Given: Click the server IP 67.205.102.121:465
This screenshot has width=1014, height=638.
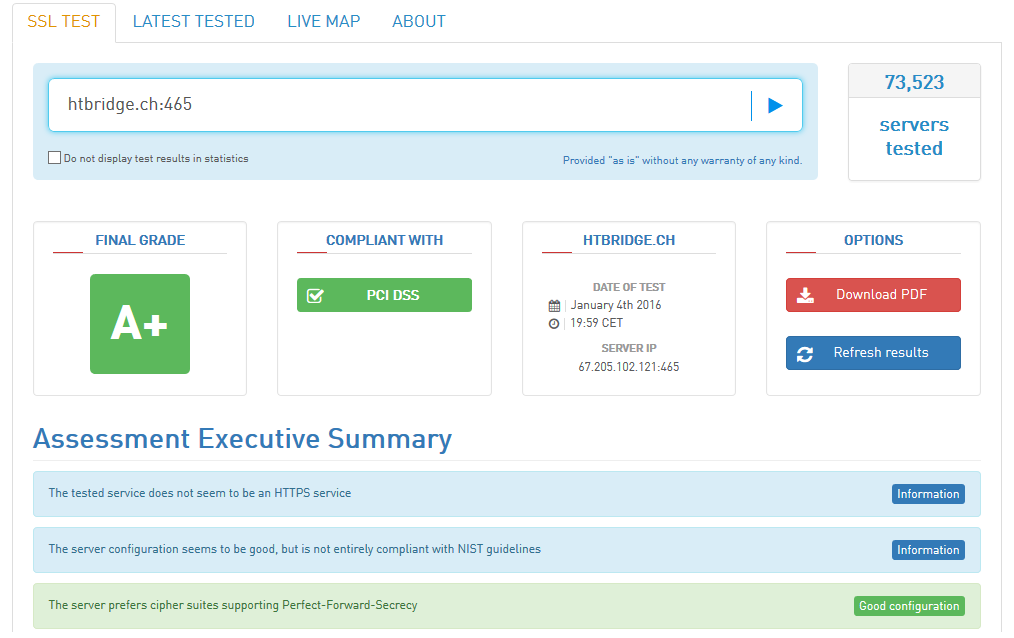Looking at the screenshot, I should [x=629, y=367].
